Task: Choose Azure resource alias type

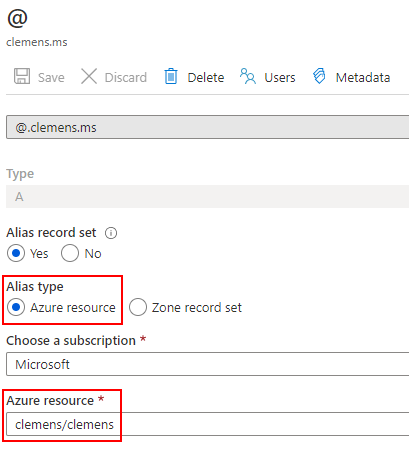Action: (16, 307)
